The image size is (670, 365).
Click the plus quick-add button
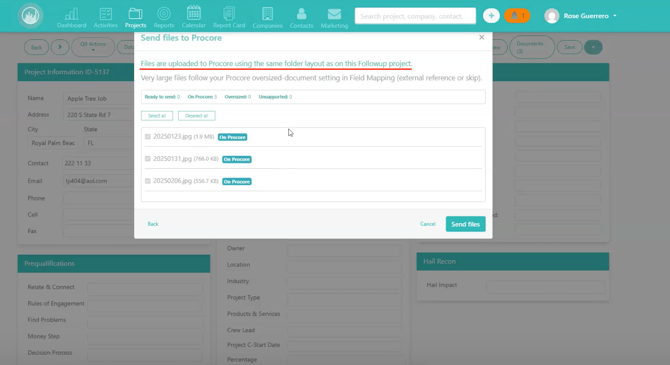(491, 16)
